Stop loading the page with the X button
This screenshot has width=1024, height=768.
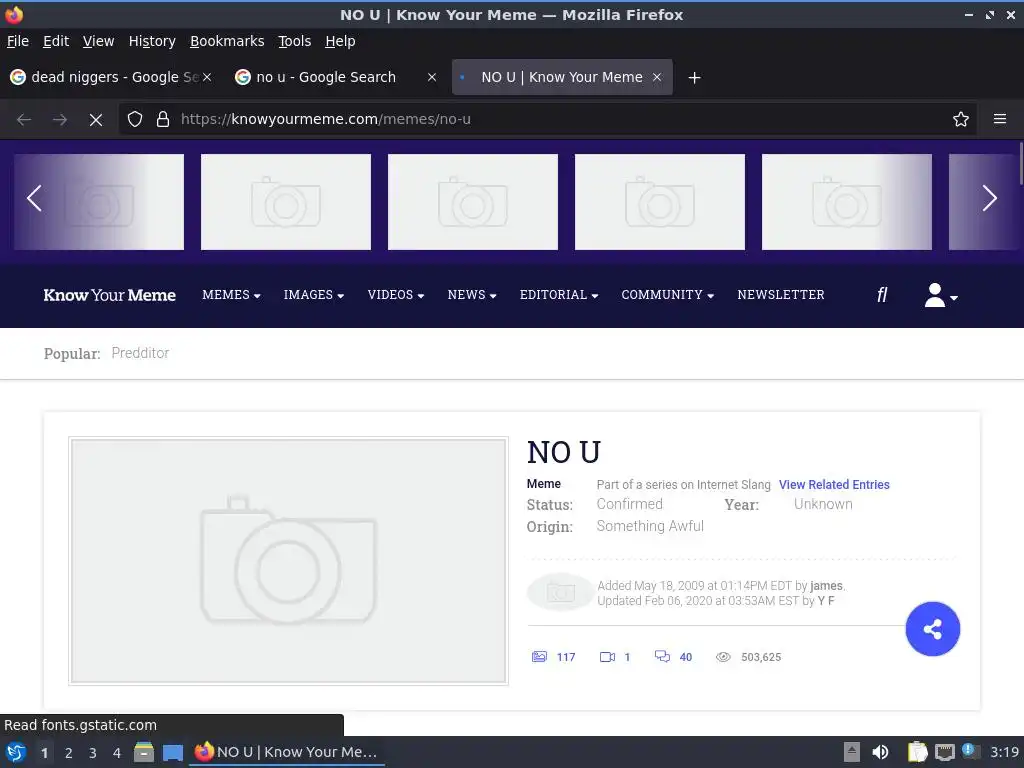click(x=96, y=120)
